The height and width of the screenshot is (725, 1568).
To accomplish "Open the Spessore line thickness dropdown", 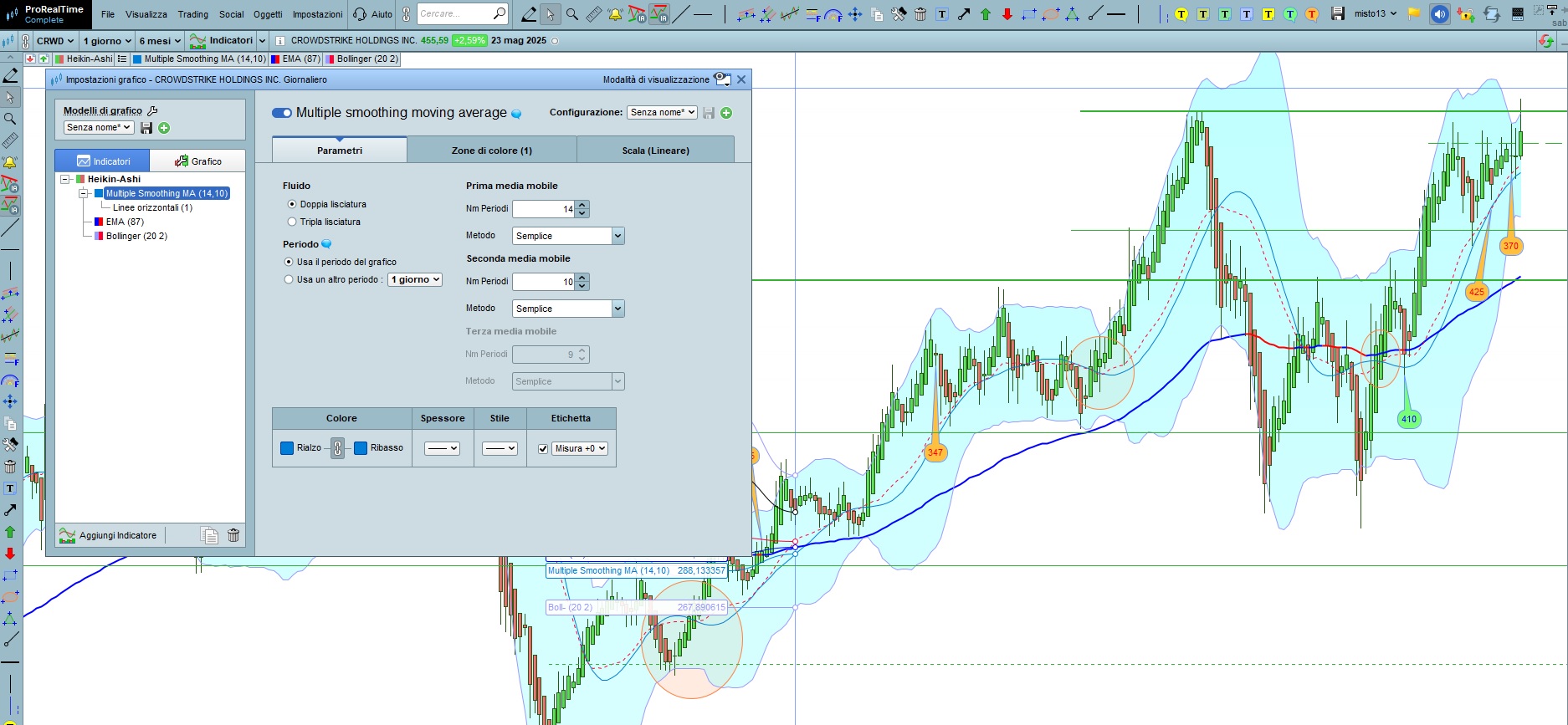I will 442,448.
